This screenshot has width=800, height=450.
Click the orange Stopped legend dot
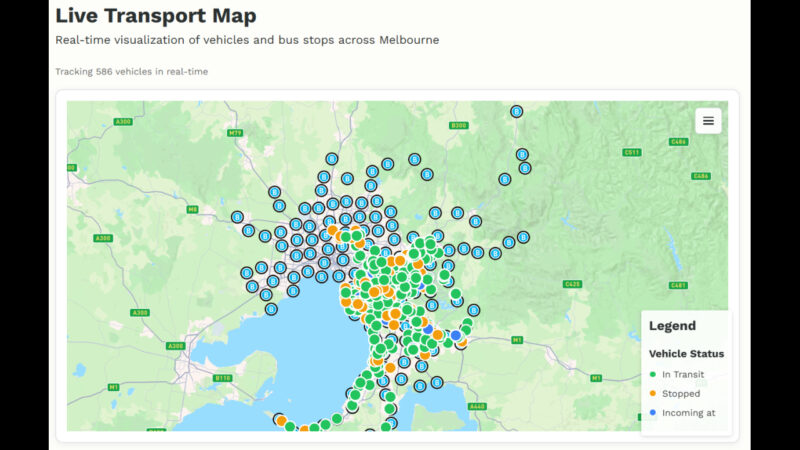653,394
